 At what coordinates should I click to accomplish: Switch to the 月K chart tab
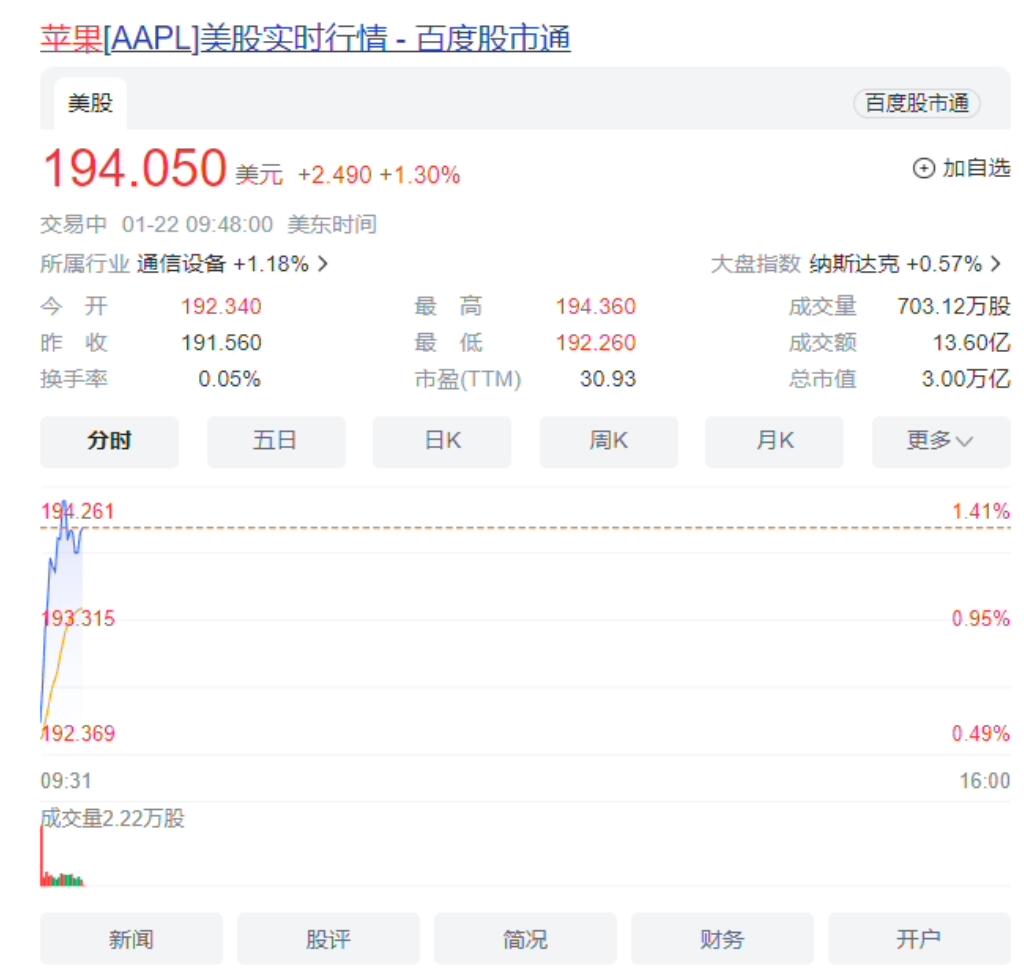click(x=775, y=441)
